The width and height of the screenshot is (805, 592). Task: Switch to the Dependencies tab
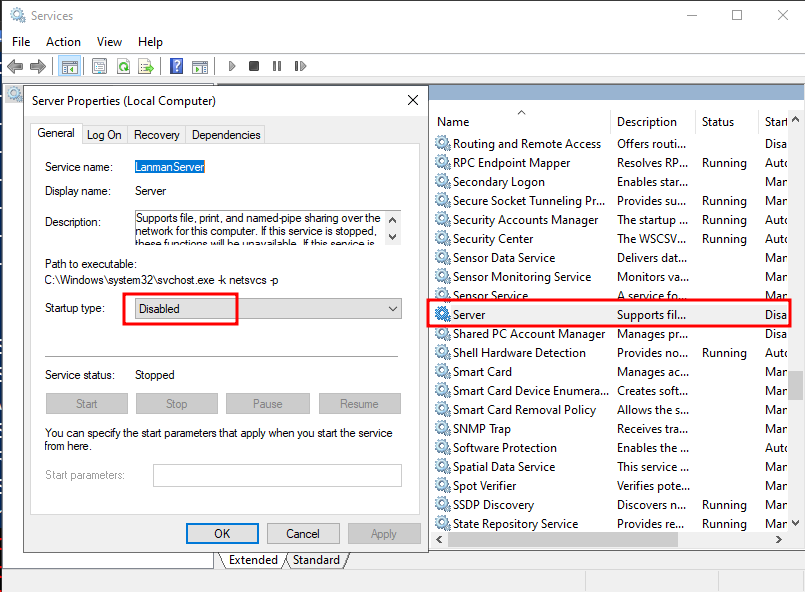pyautogui.click(x=226, y=135)
